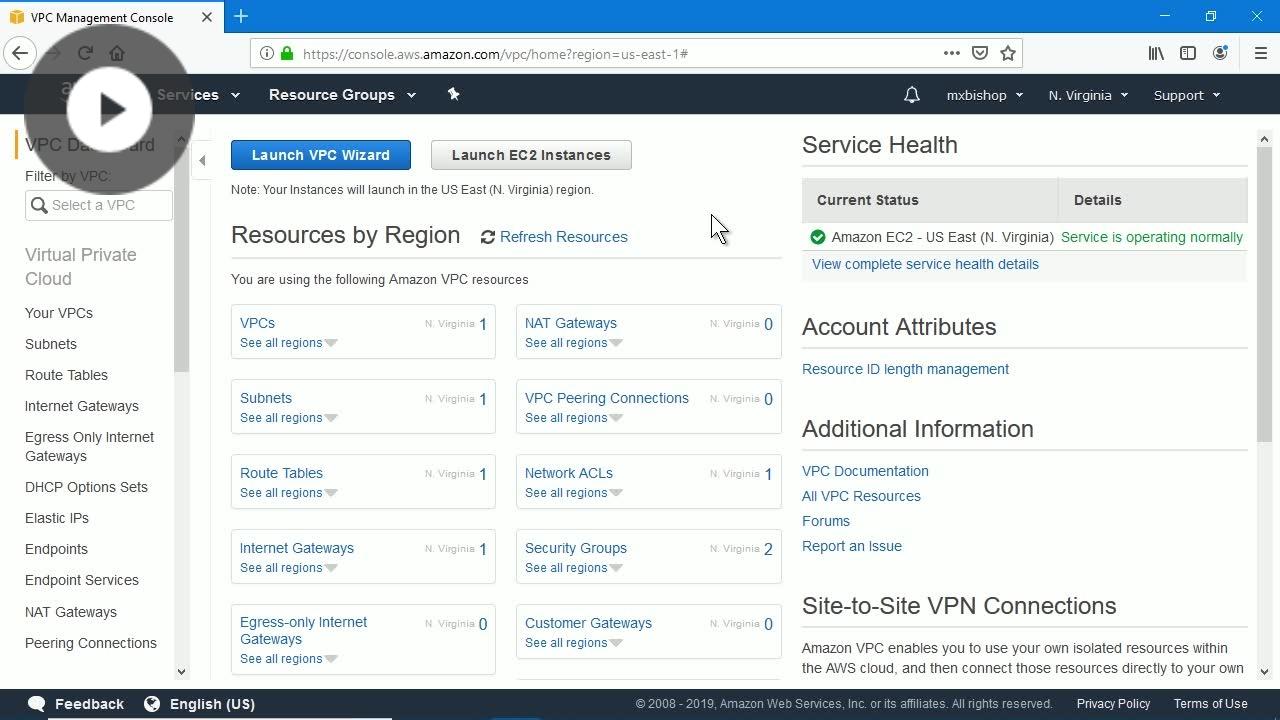Open the VPC Documentation link
Image resolution: width=1280 pixels, height=720 pixels.
(865, 471)
